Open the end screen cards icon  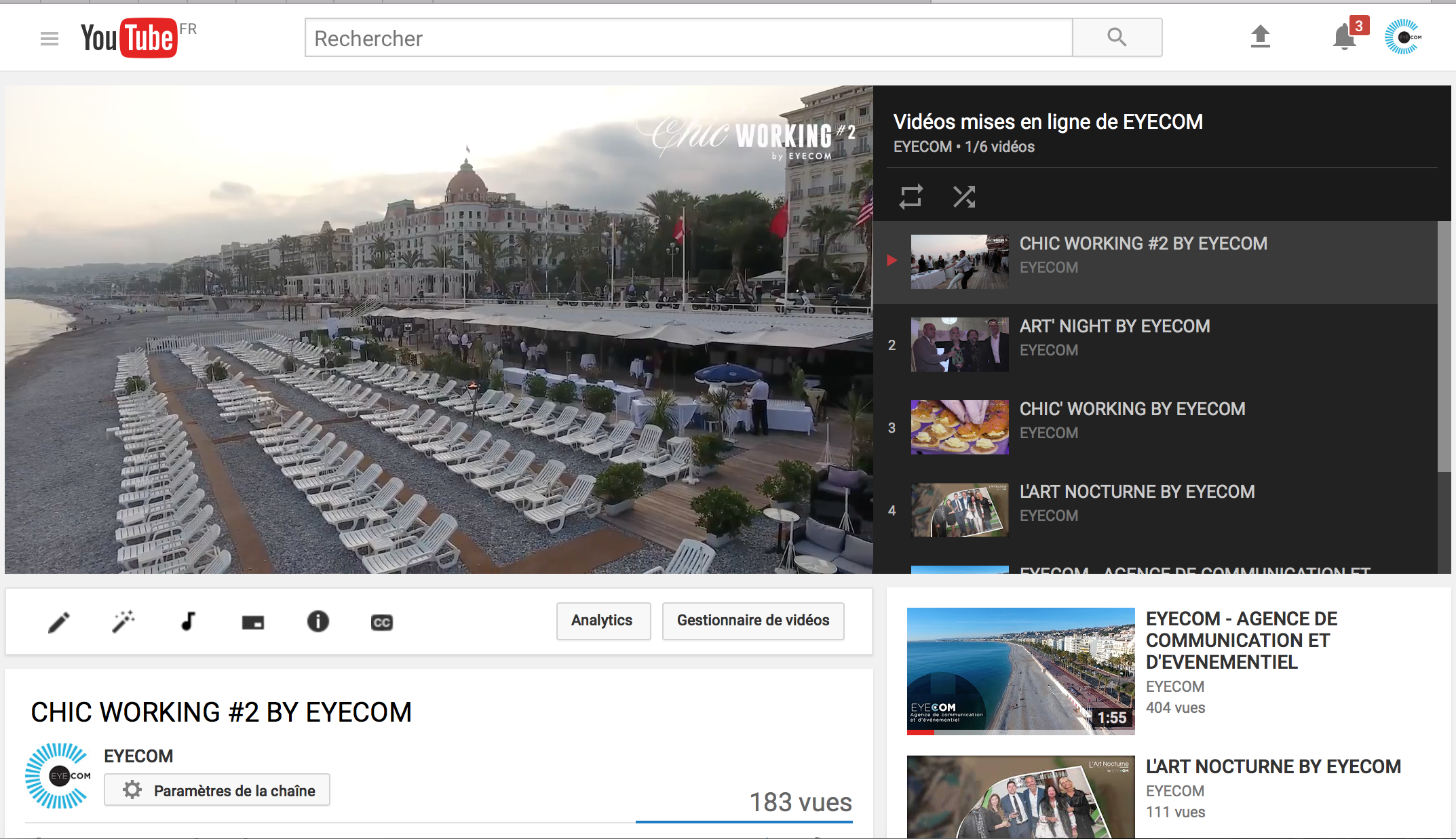tap(252, 622)
